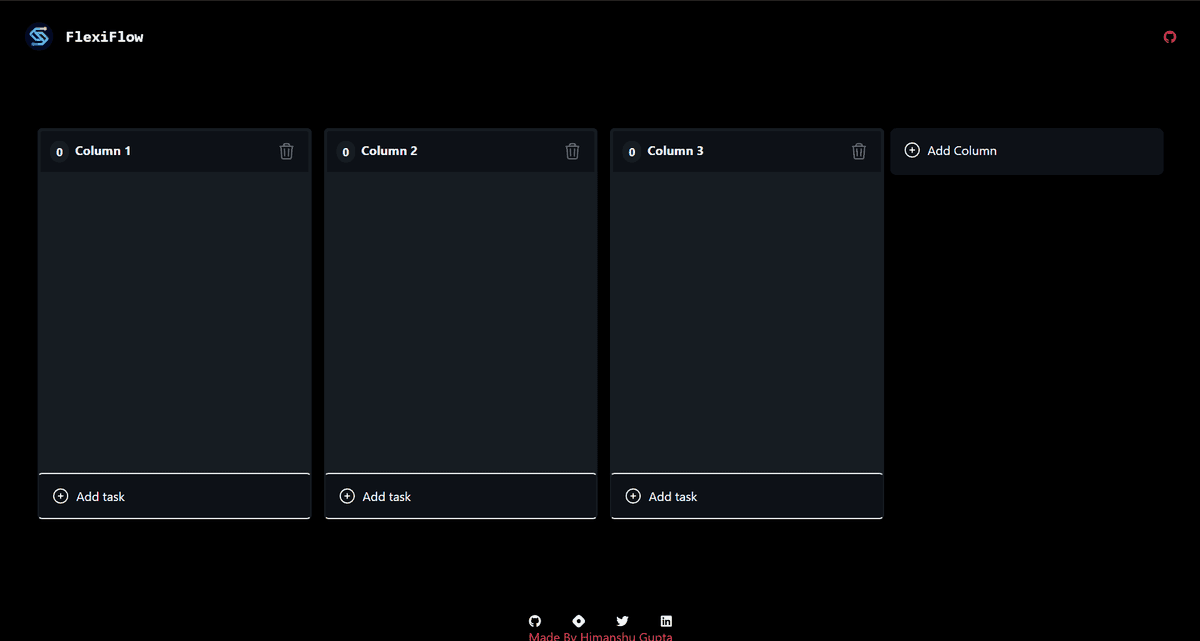The height and width of the screenshot is (641, 1200).
Task: Open the GitHub icon in the header
Action: click(x=1170, y=37)
